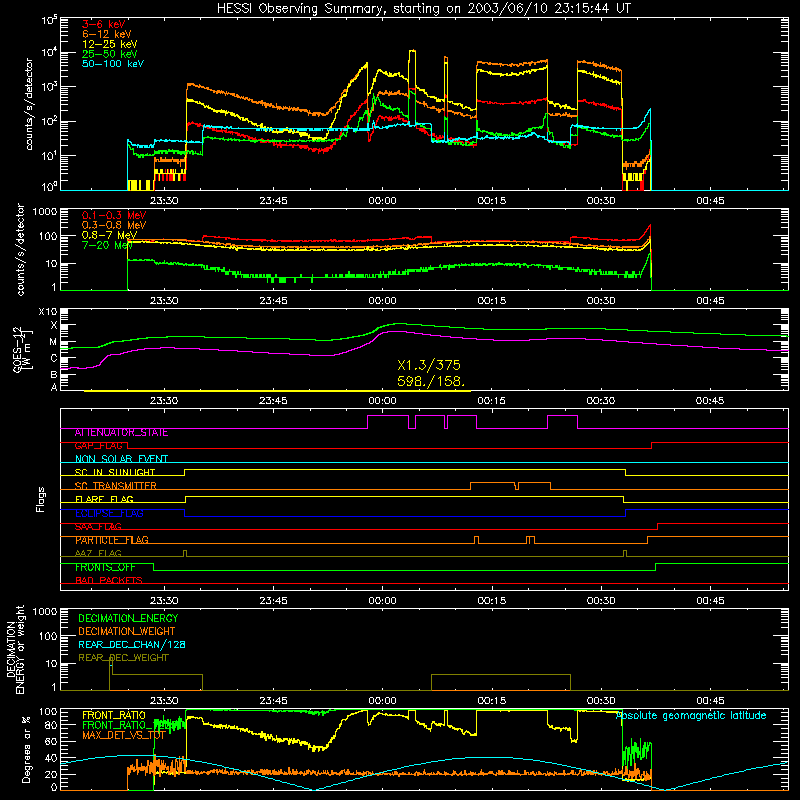Click 23:45 tick under the GOES panel
The width and height of the screenshot is (800, 800).
pyautogui.click(x=273, y=401)
